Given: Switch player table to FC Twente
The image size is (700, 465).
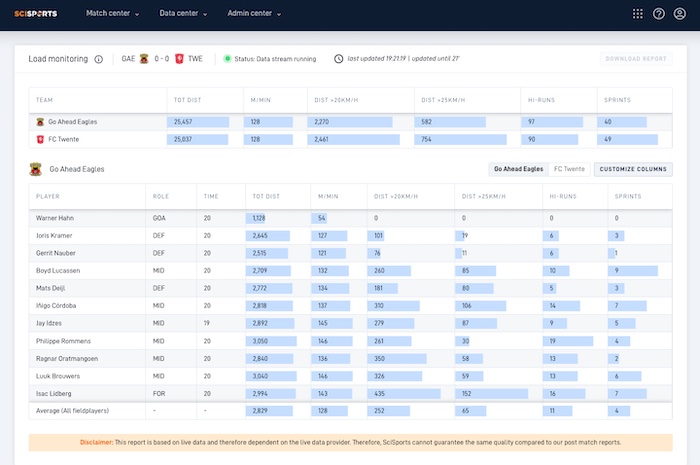Looking at the screenshot, I should click(569, 169).
